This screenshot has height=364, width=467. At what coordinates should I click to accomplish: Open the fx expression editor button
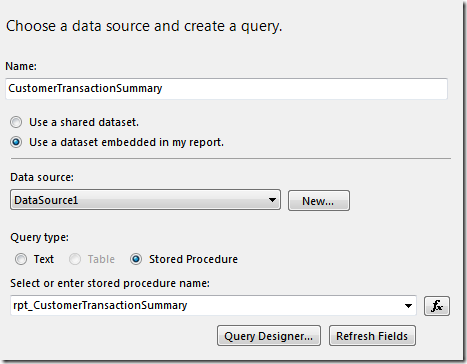(437, 306)
